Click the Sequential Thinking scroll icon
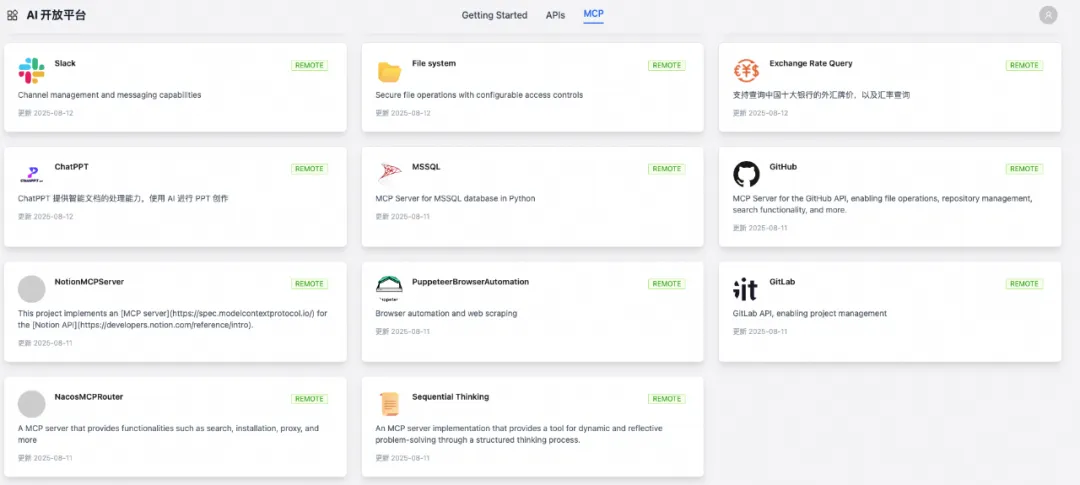 [x=389, y=404]
